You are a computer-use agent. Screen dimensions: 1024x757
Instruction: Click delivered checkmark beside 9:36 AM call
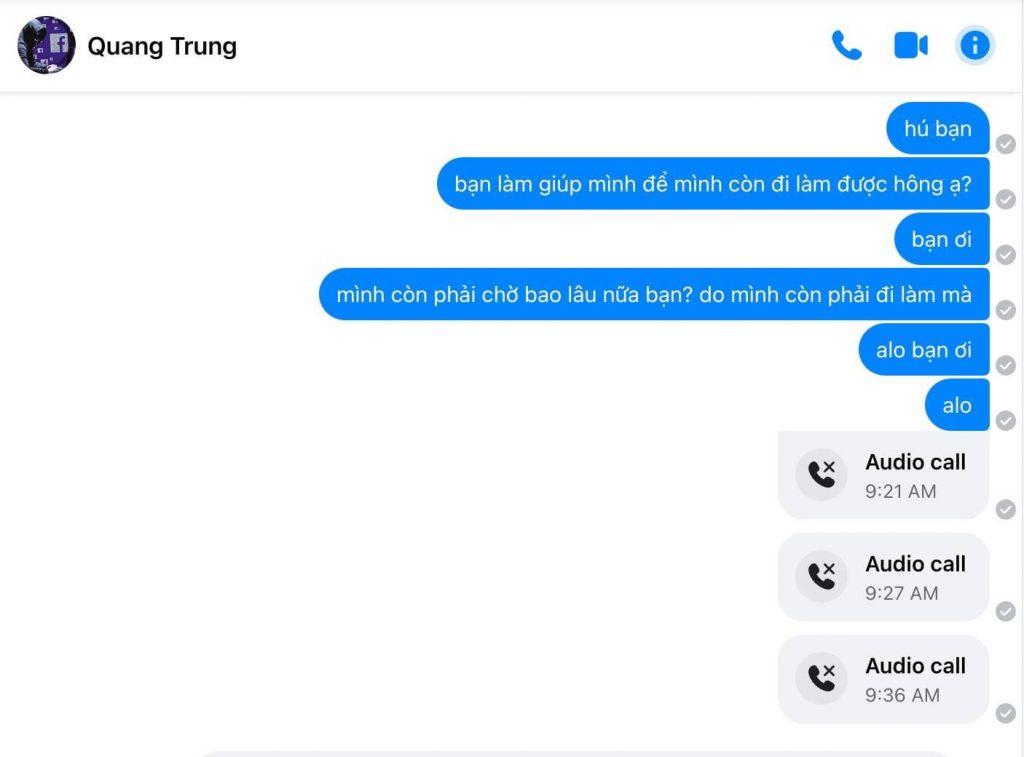tap(1006, 713)
